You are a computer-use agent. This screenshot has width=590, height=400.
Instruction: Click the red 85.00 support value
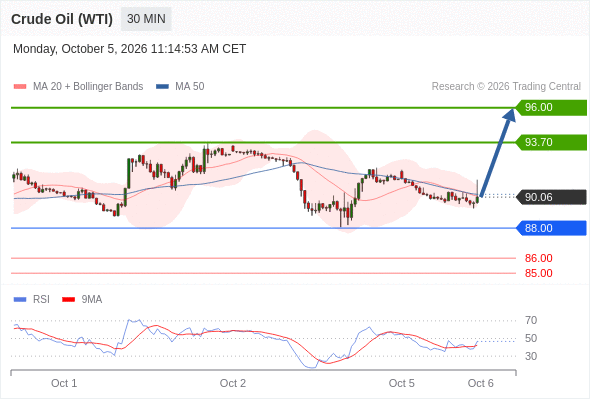pos(538,273)
